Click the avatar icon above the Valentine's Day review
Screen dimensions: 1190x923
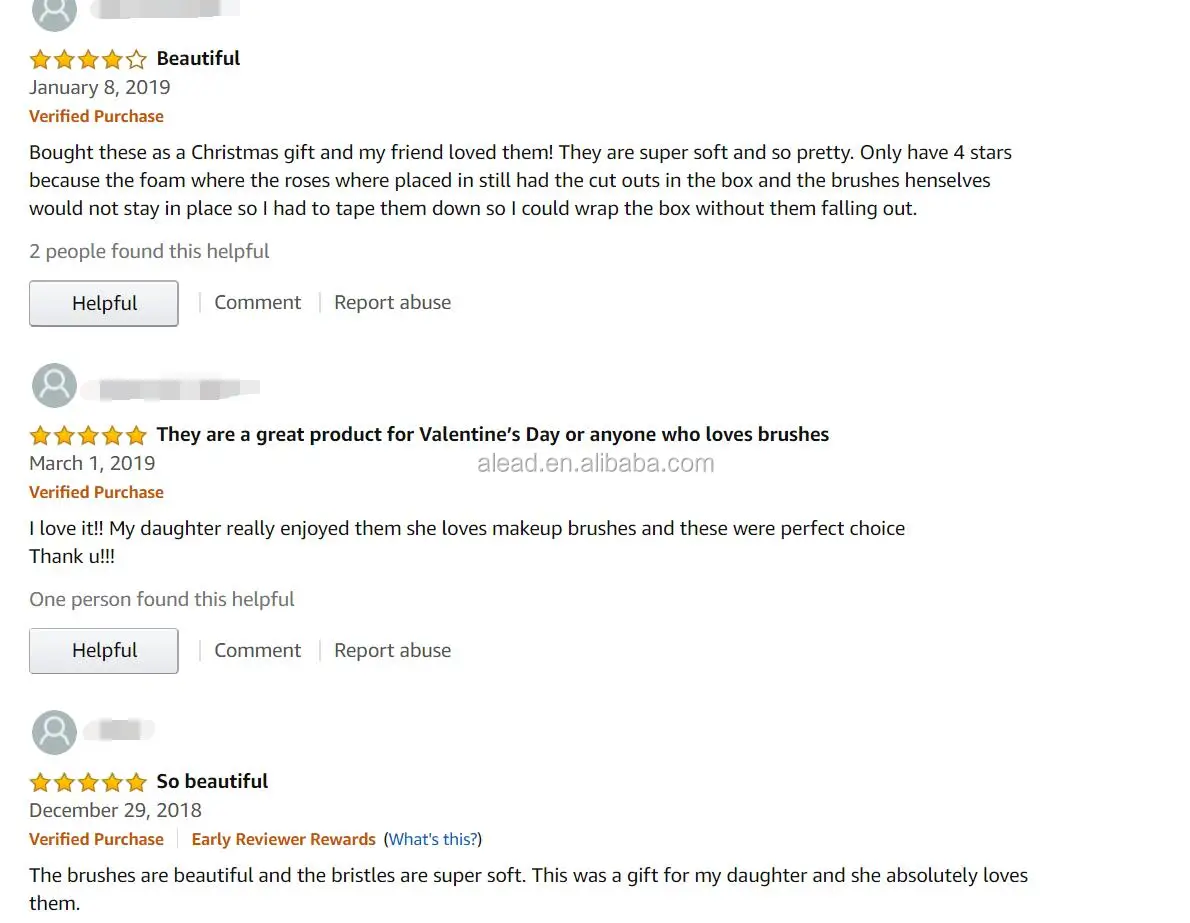pos(54,385)
